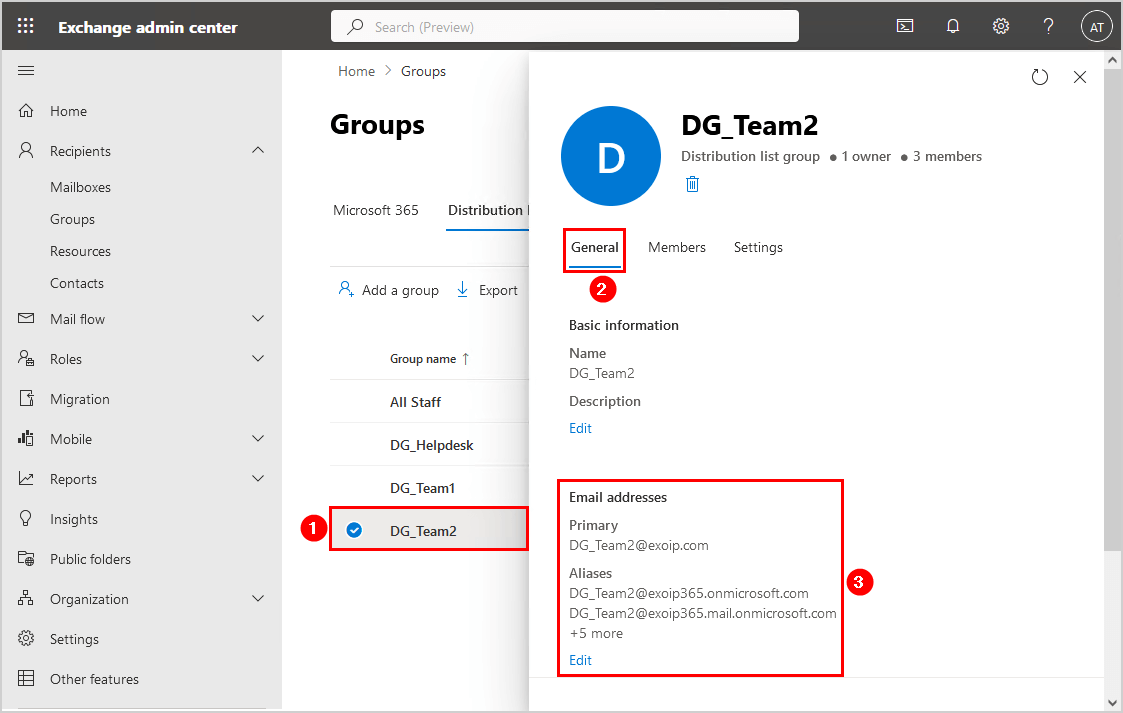Expand the Roles section chevron

click(258, 358)
